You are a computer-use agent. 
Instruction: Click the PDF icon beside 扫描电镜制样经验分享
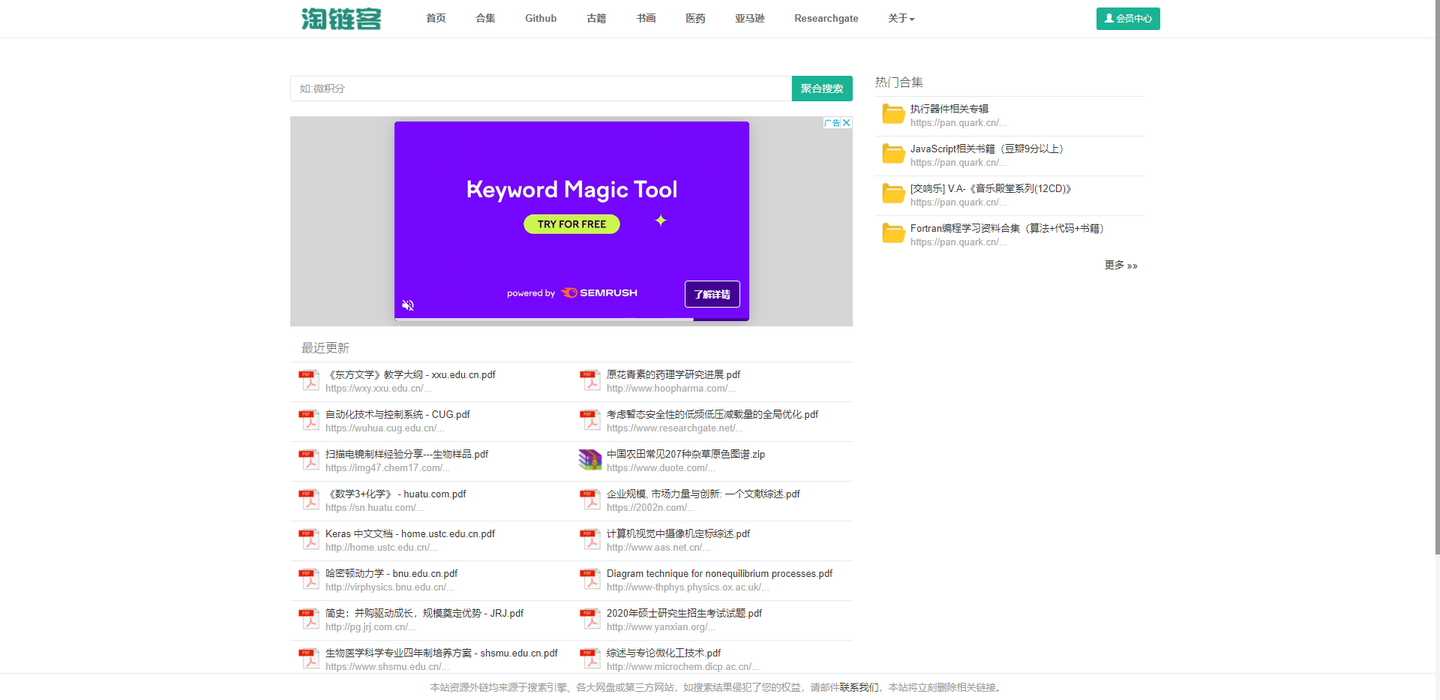(309, 460)
